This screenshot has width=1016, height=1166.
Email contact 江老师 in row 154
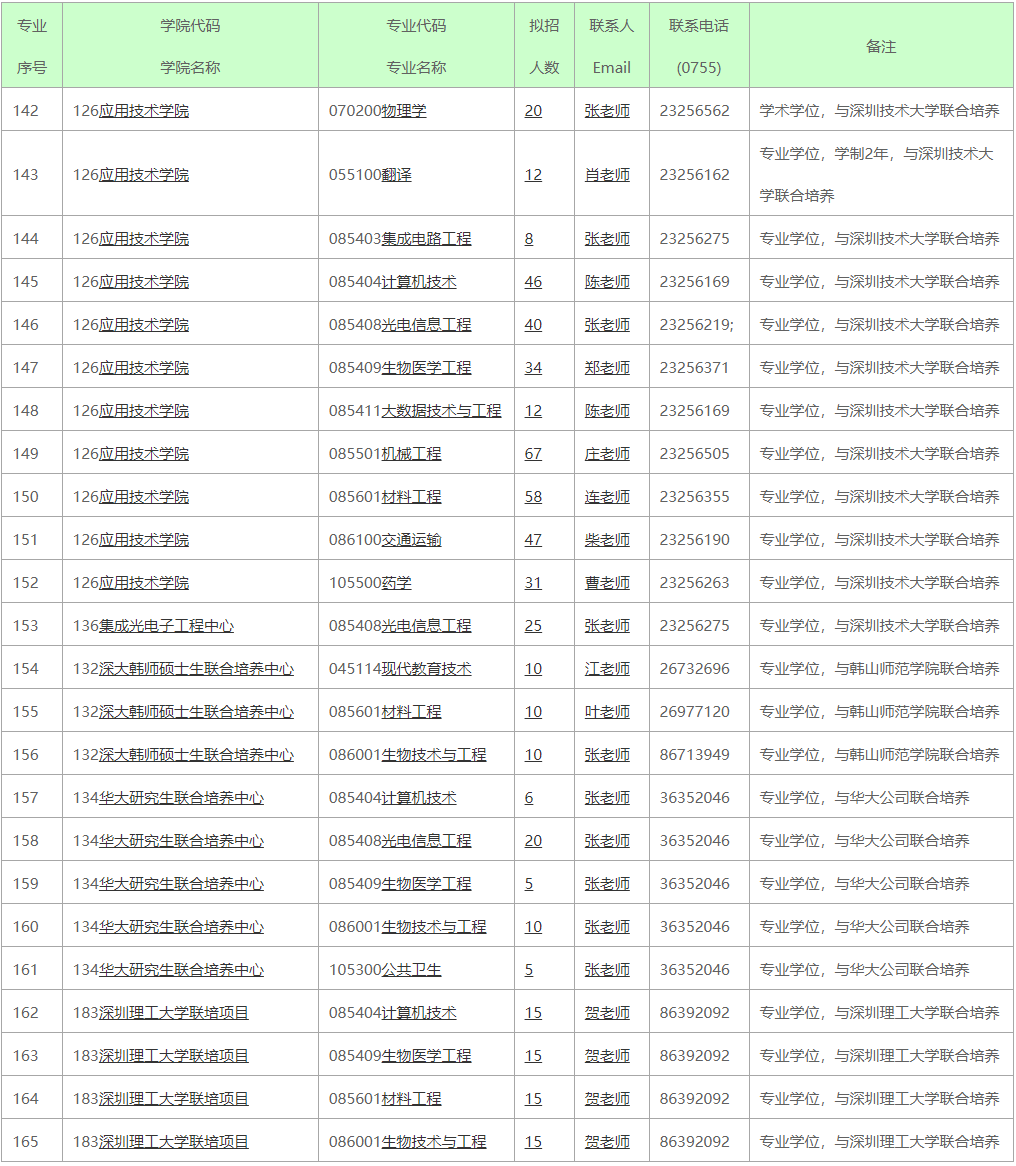coord(607,669)
